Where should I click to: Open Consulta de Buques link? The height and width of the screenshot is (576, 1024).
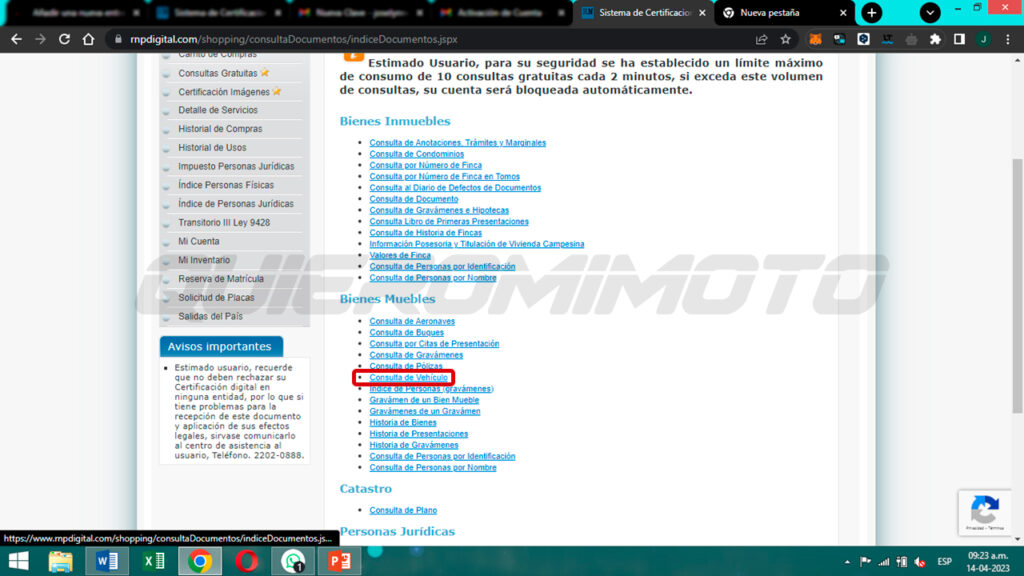click(407, 332)
